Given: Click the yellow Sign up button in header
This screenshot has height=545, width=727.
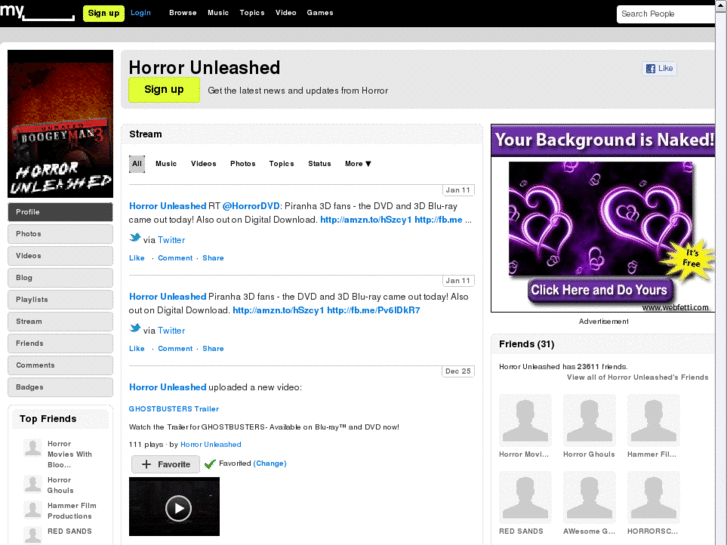Looking at the screenshot, I should pos(103,13).
